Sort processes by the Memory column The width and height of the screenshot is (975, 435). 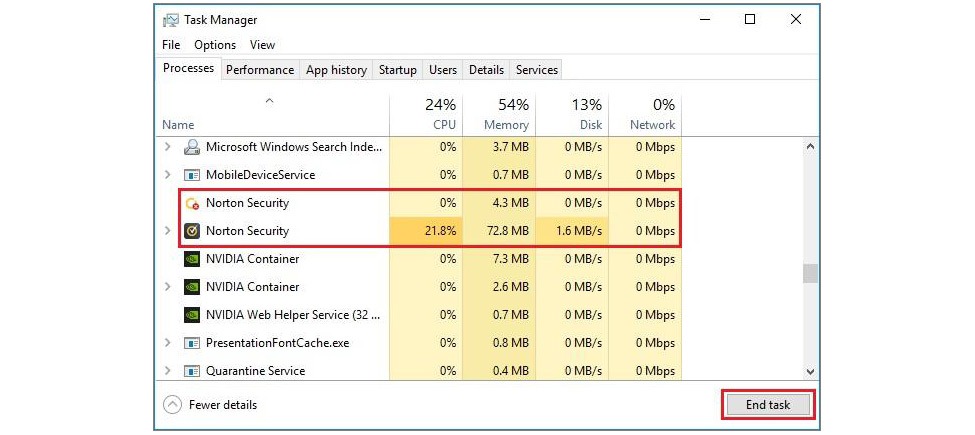click(x=499, y=115)
